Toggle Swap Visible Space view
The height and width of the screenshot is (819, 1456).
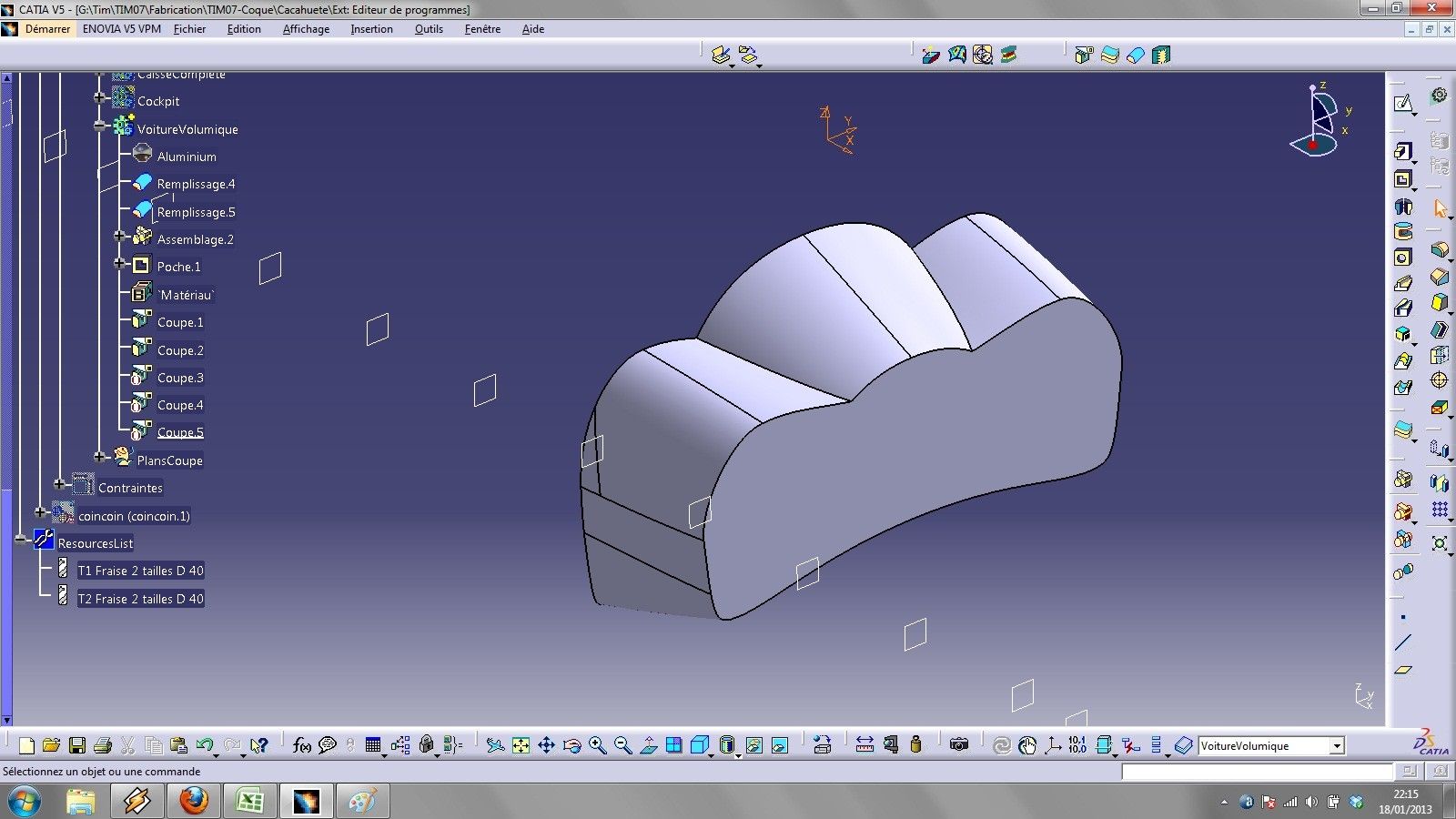pyautogui.click(x=780, y=746)
